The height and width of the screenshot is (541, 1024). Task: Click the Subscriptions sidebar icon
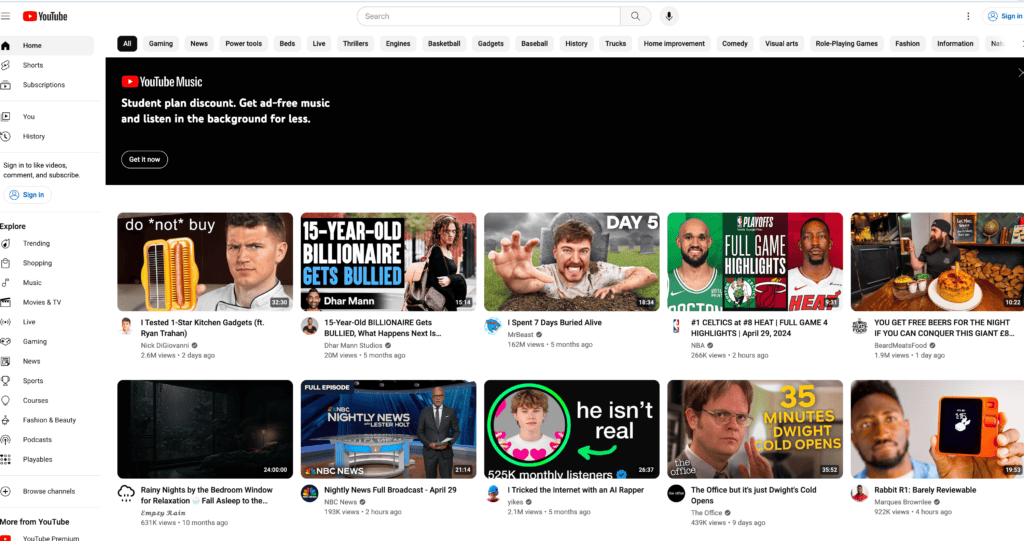(x=6, y=85)
